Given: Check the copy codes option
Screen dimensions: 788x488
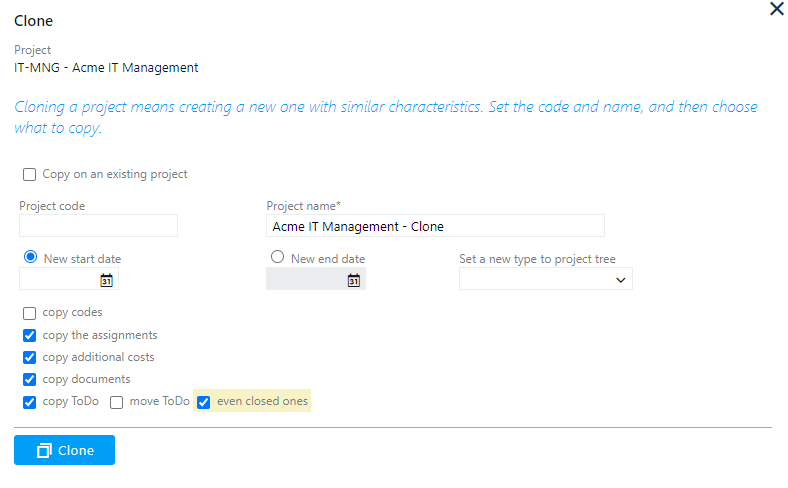Looking at the screenshot, I should point(29,313).
